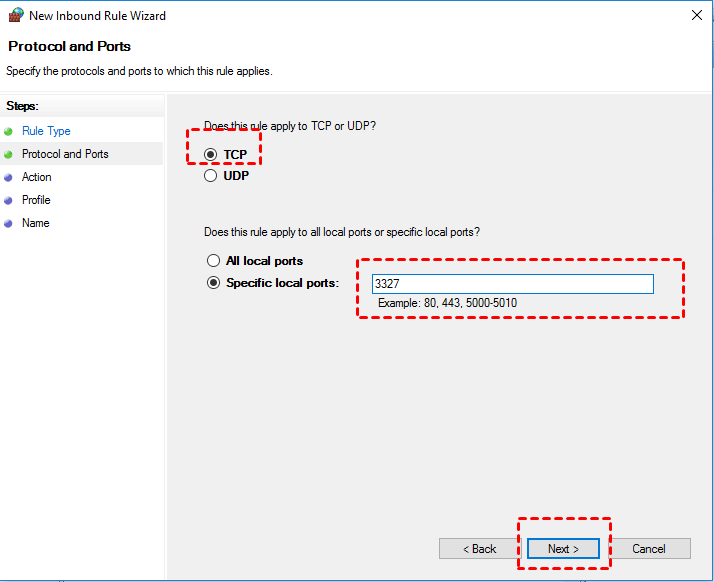Click the green Protocol and Ports bullet
Screen dimensions: 714x582
pos(9,154)
